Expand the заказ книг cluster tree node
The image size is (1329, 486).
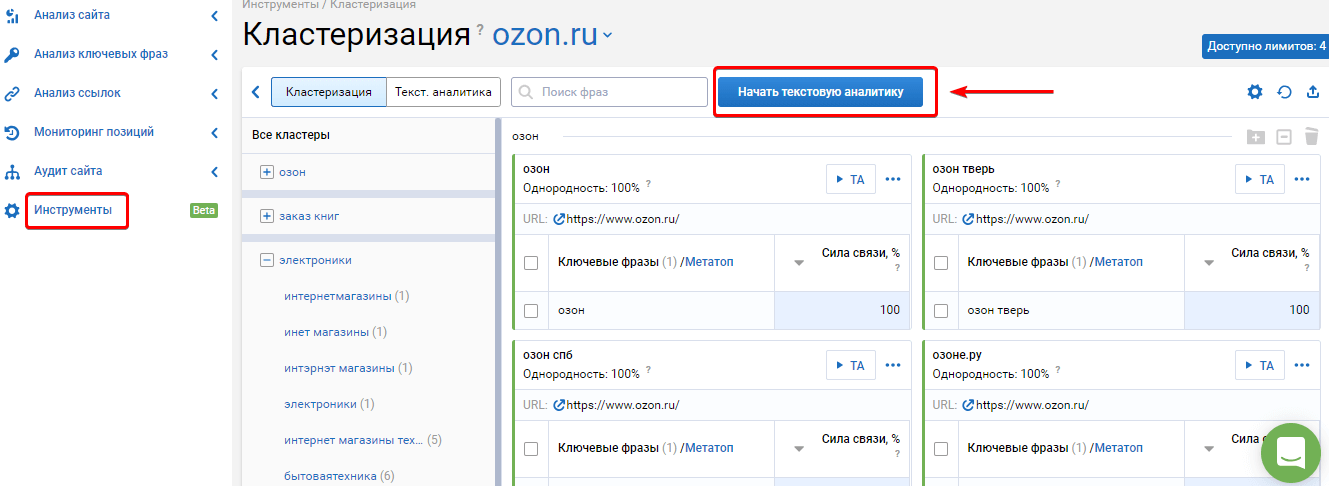[267, 216]
